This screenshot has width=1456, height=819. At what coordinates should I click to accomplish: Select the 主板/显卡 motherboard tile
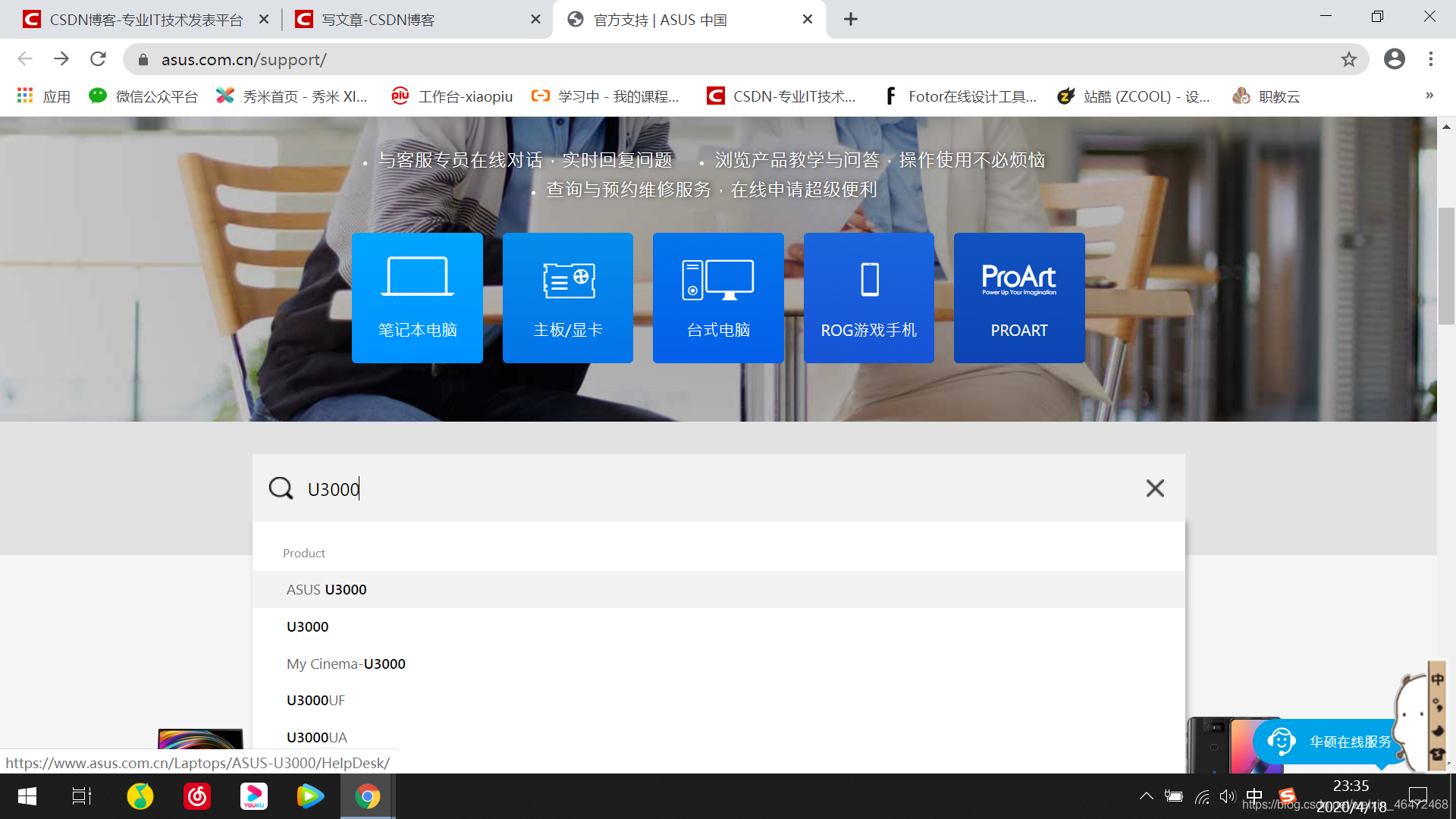point(567,298)
